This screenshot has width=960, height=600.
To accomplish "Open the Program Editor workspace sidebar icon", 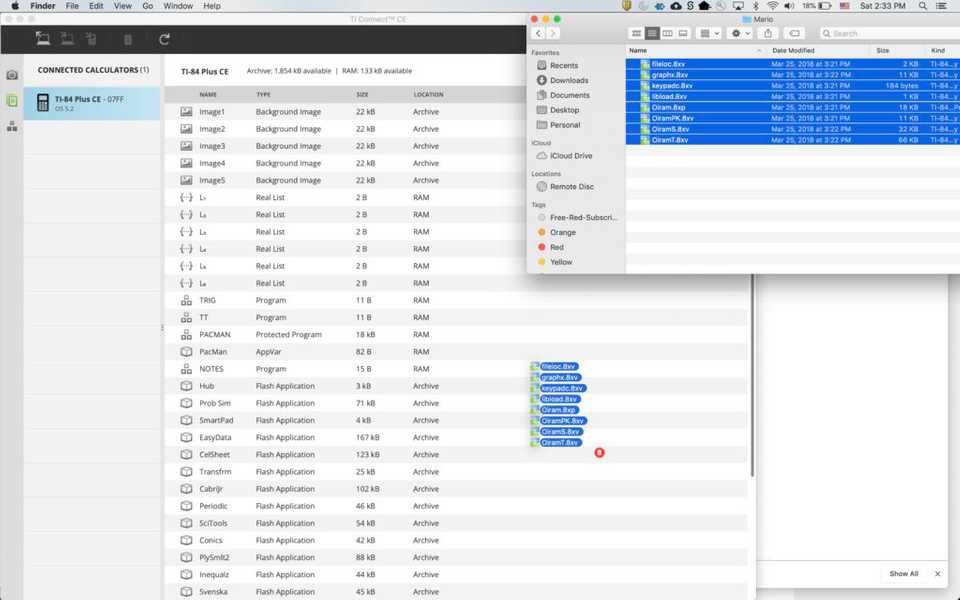I will click(x=12, y=127).
